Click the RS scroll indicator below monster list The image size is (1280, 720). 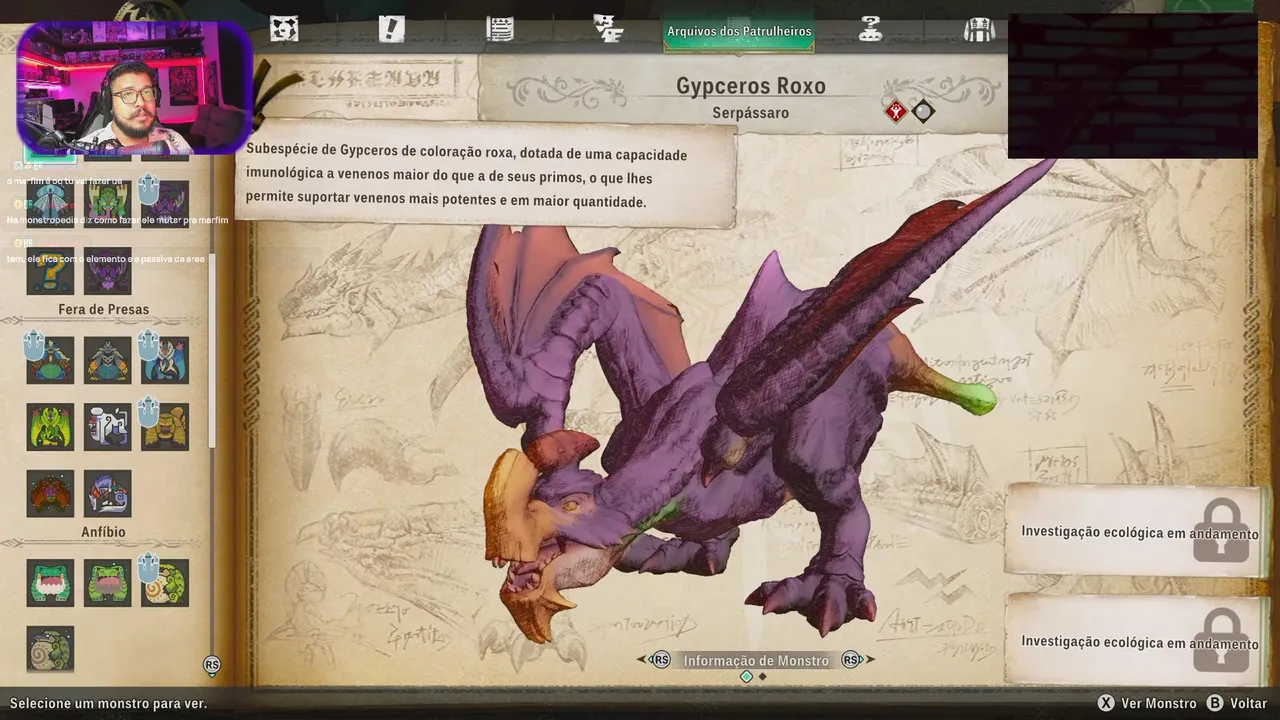[x=211, y=665]
